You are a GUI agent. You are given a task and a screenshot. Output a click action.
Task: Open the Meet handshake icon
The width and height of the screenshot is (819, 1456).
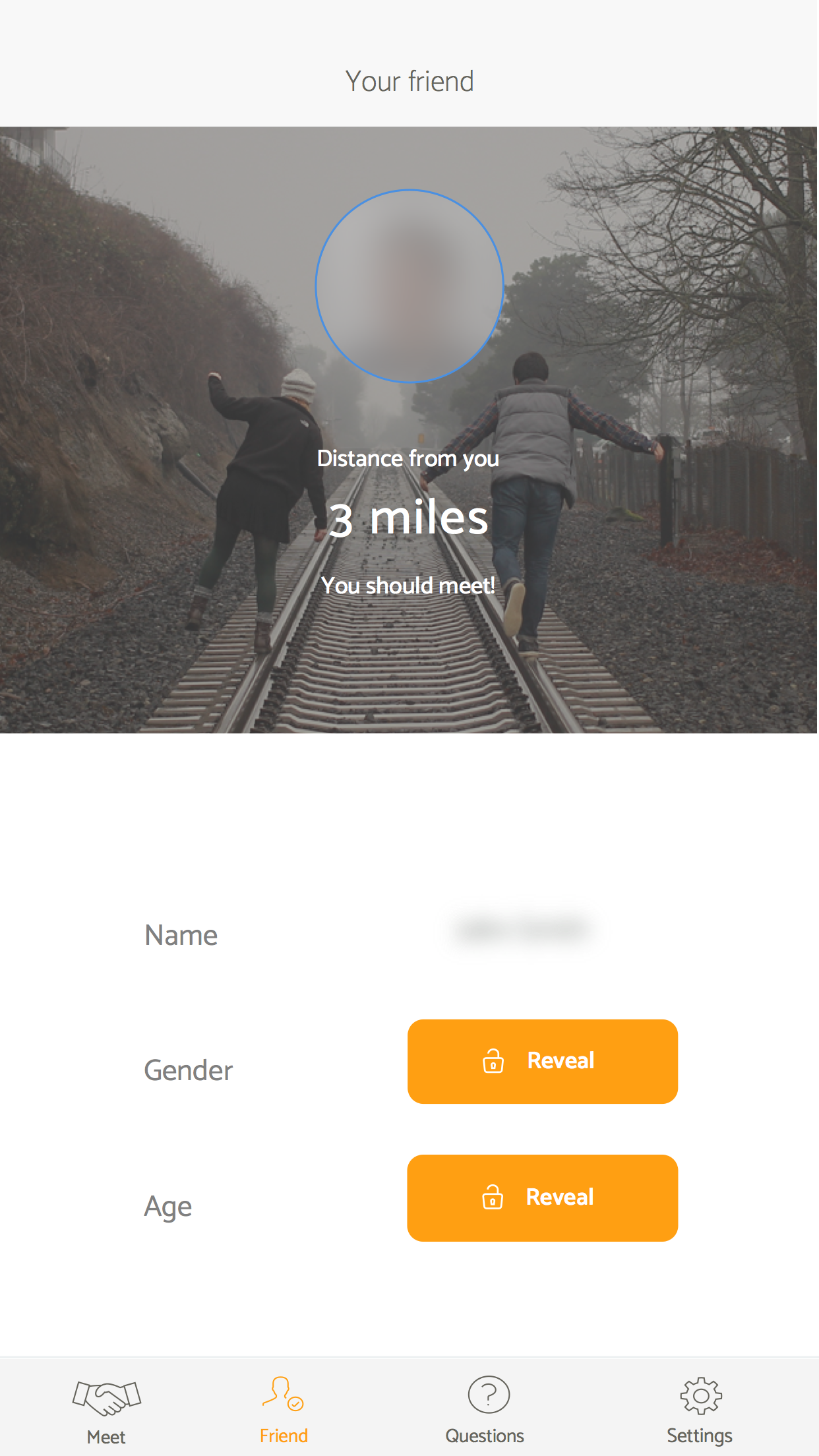[106, 1398]
